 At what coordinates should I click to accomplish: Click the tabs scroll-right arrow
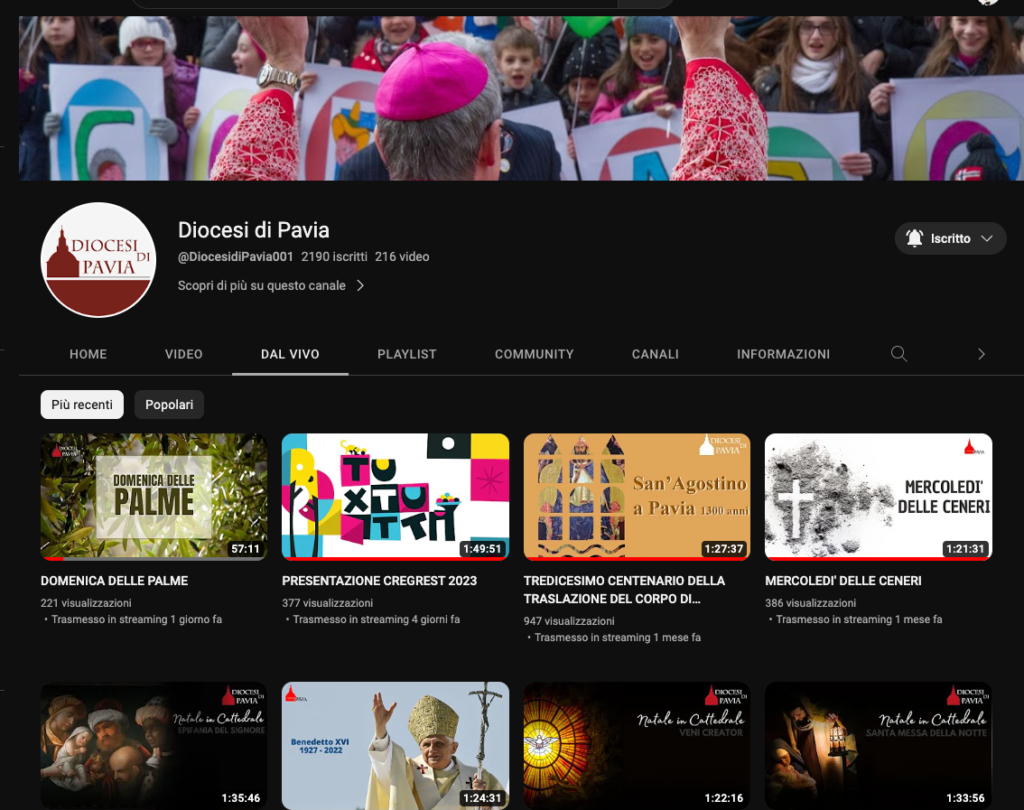coord(981,354)
